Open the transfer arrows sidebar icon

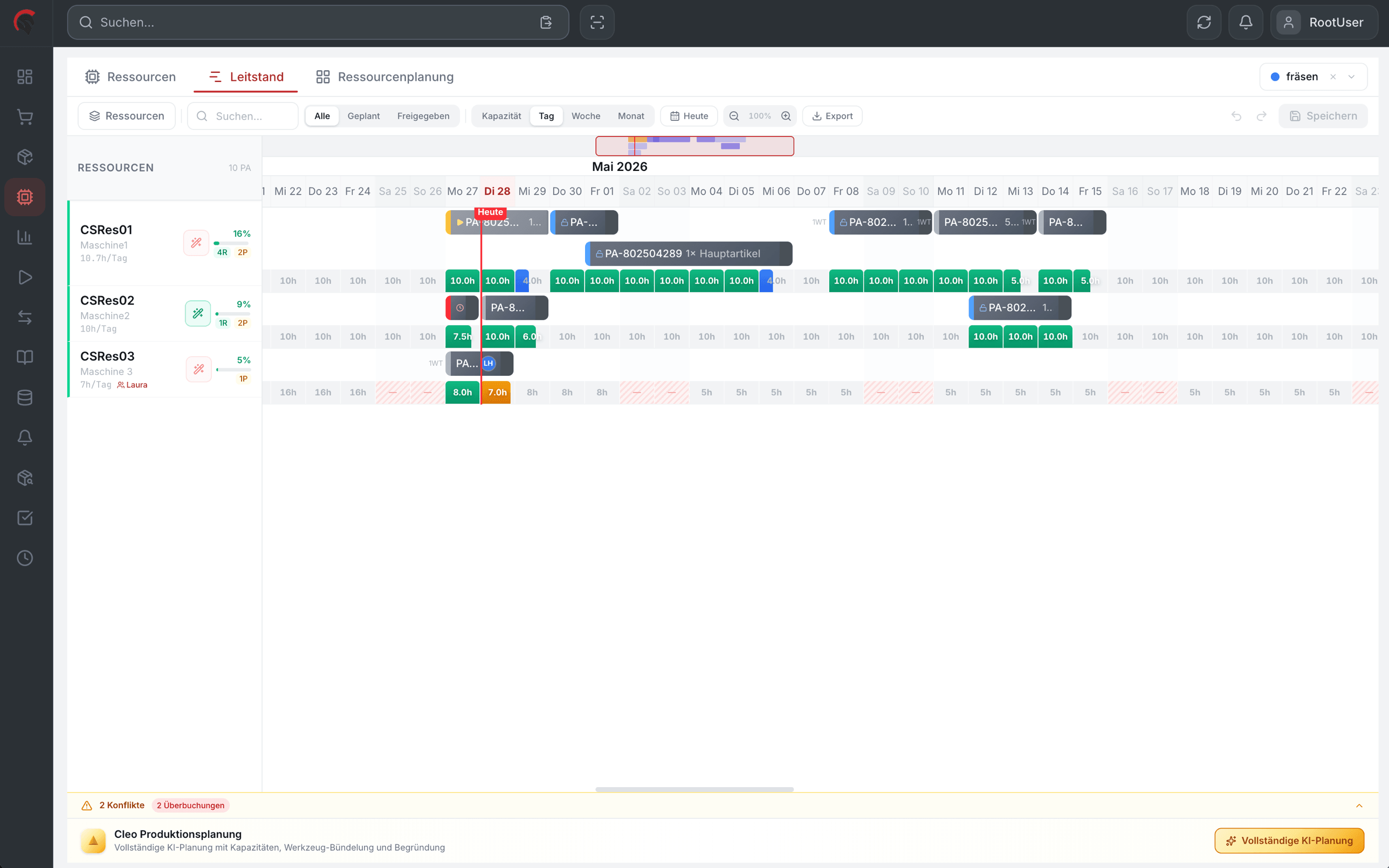click(x=25, y=318)
